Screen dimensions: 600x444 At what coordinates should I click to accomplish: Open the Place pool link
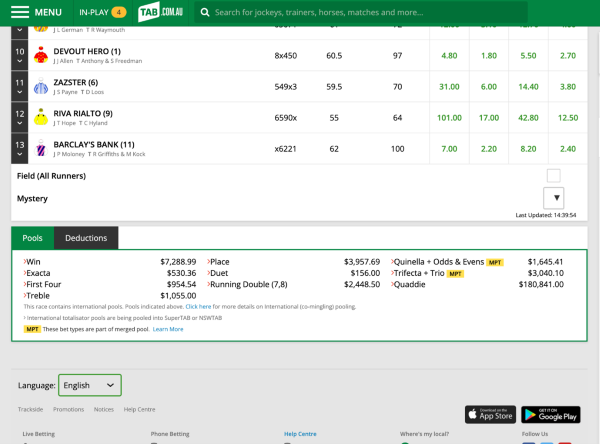218,262
